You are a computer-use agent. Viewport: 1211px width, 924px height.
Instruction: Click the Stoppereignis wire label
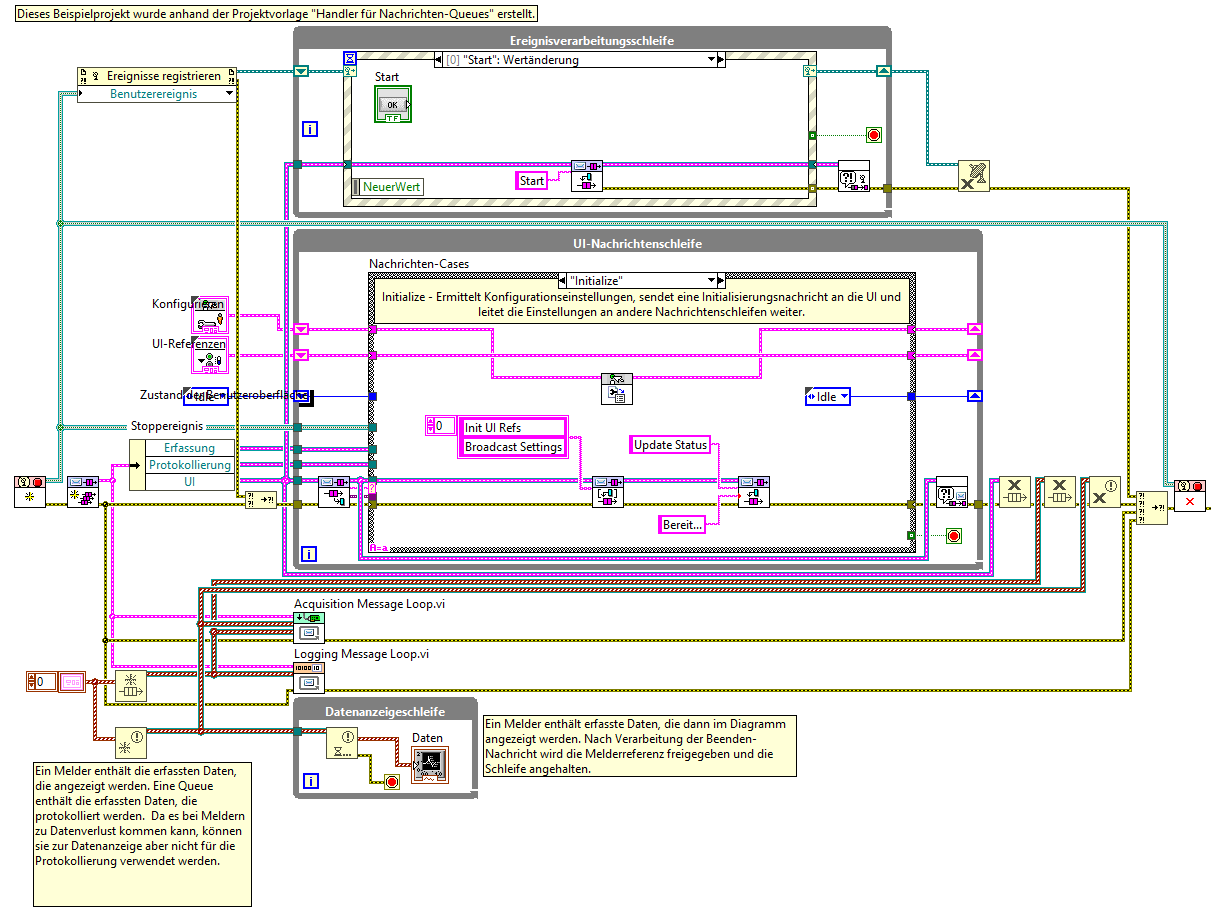(x=167, y=426)
